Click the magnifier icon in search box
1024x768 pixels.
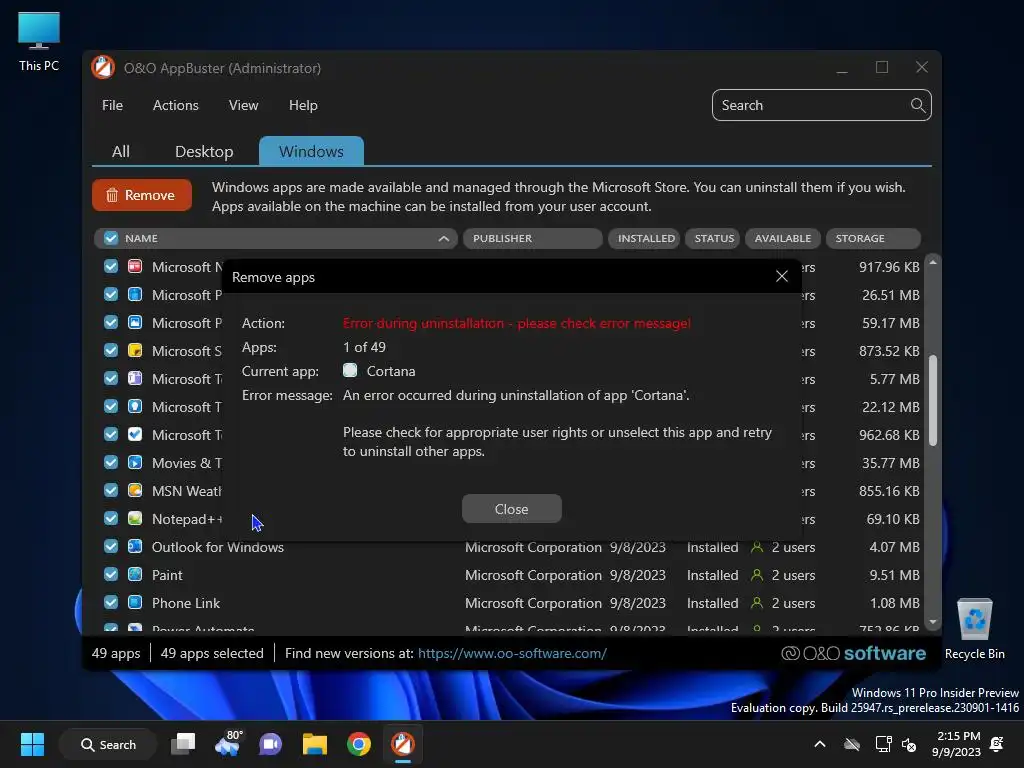(918, 105)
